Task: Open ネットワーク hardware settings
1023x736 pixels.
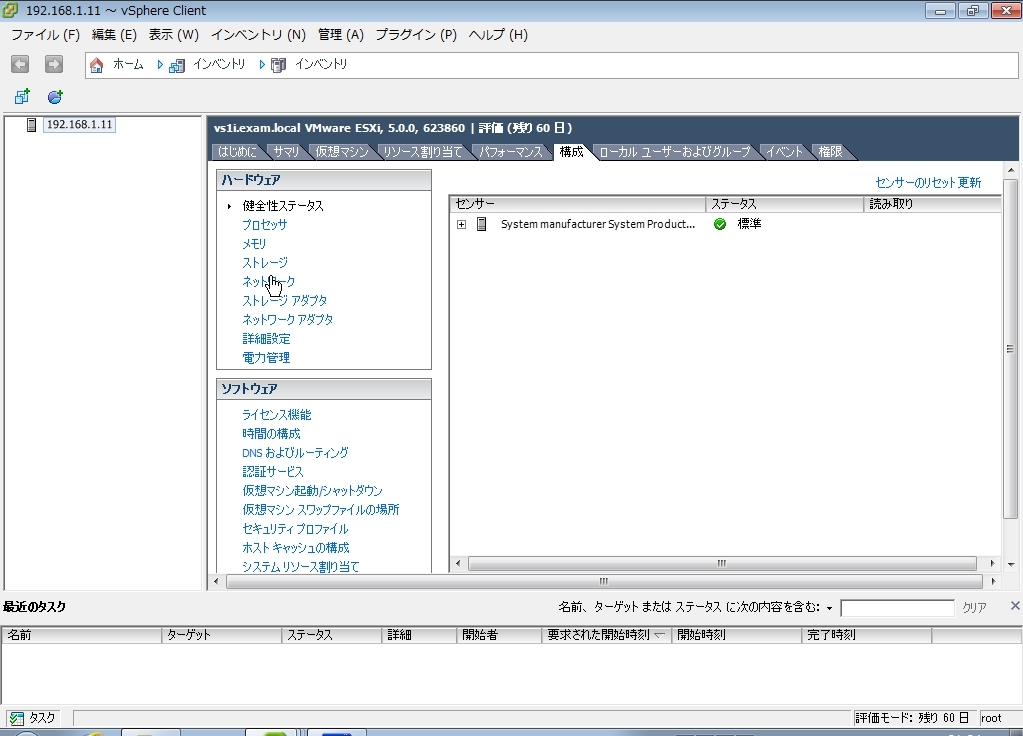Action: point(269,281)
